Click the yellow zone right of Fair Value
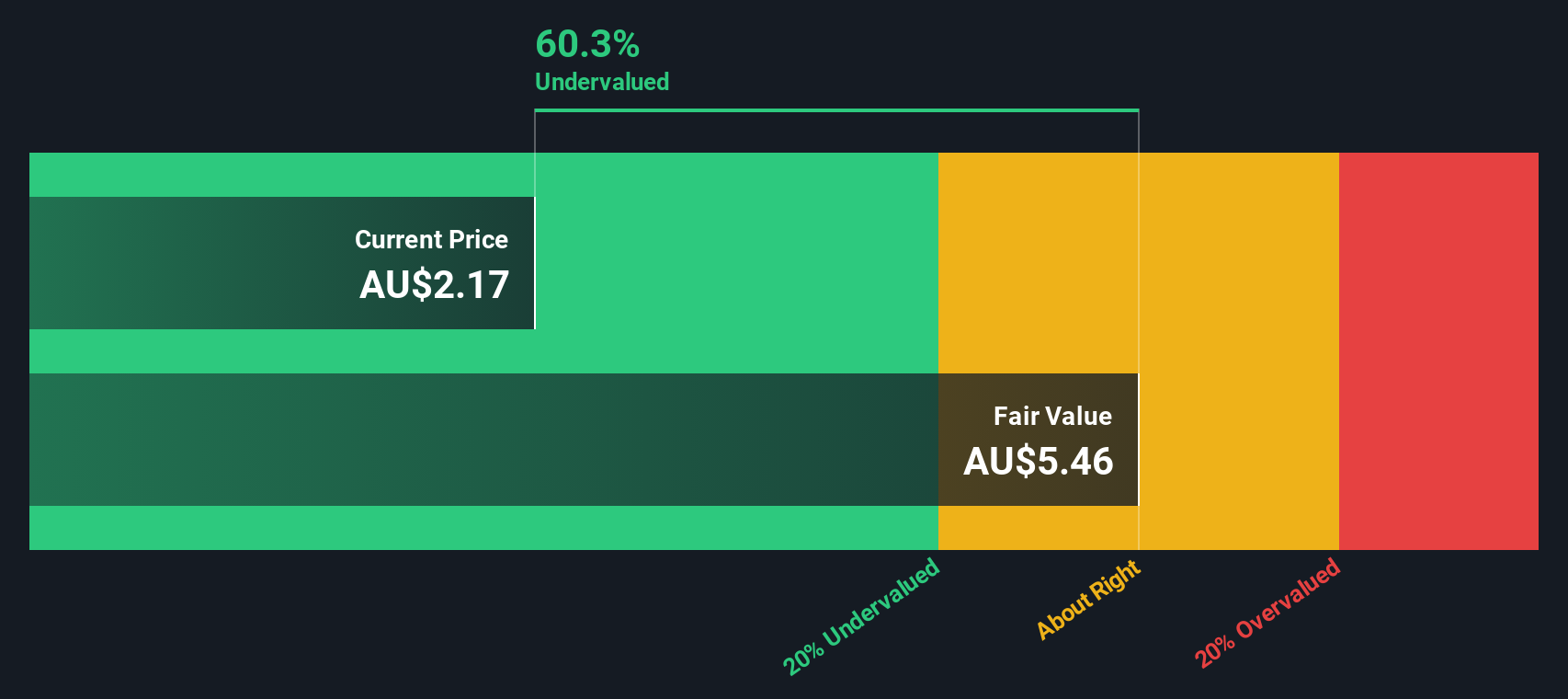 pyautogui.click(x=1239, y=351)
